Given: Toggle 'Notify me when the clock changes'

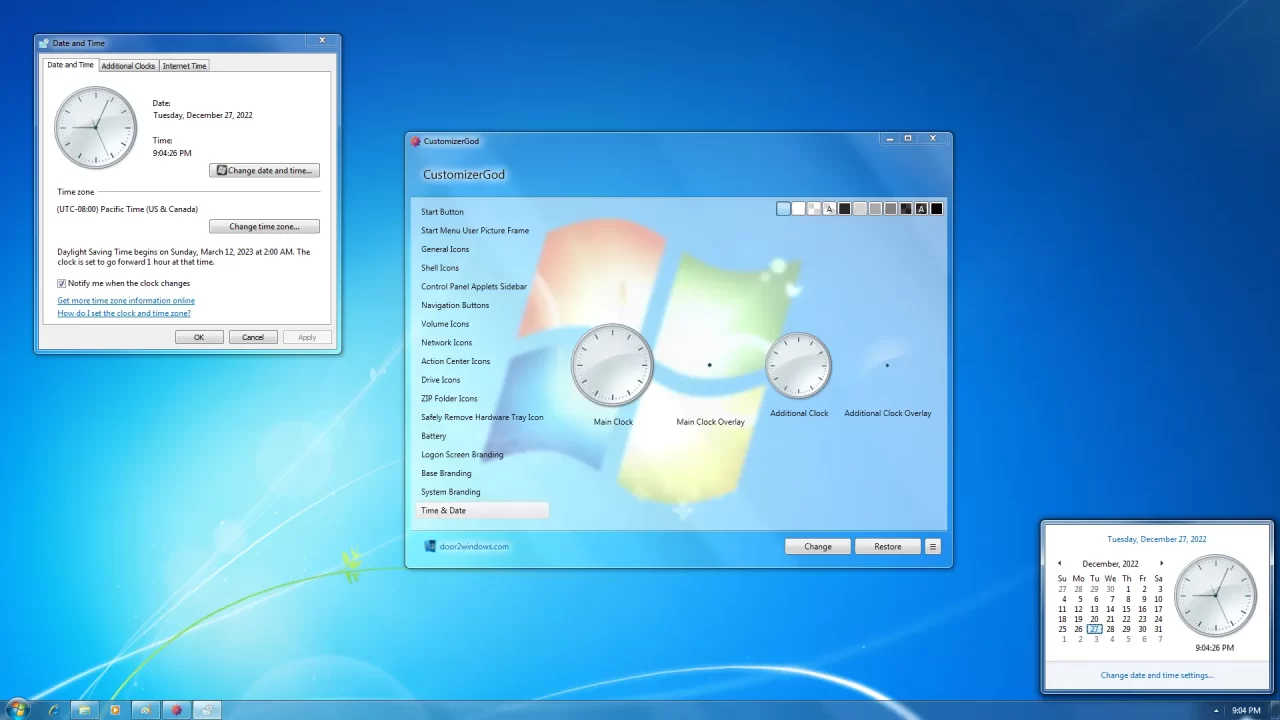Looking at the screenshot, I should 62,284.
